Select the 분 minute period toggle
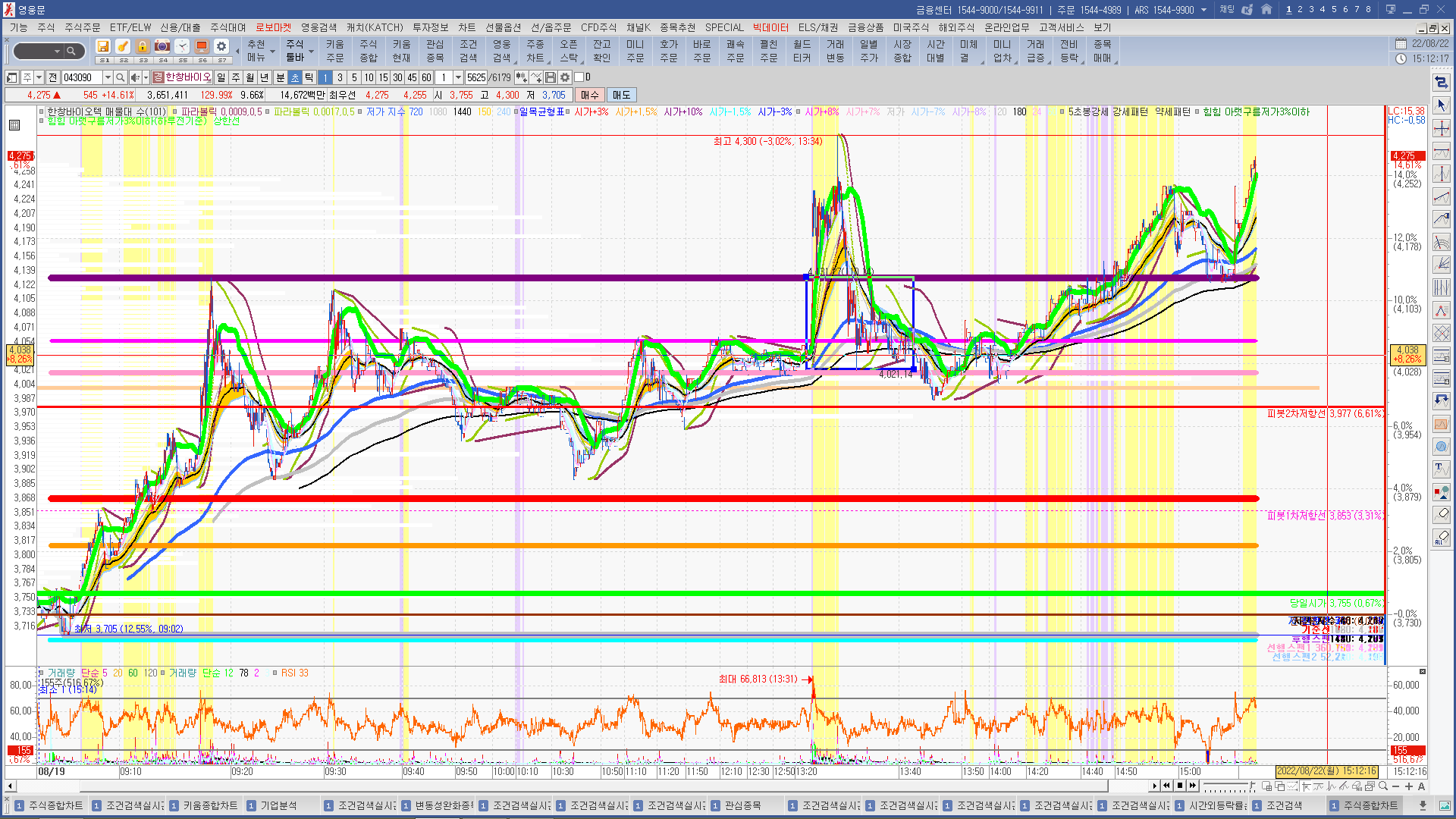This screenshot has width=1456, height=819. click(x=281, y=77)
